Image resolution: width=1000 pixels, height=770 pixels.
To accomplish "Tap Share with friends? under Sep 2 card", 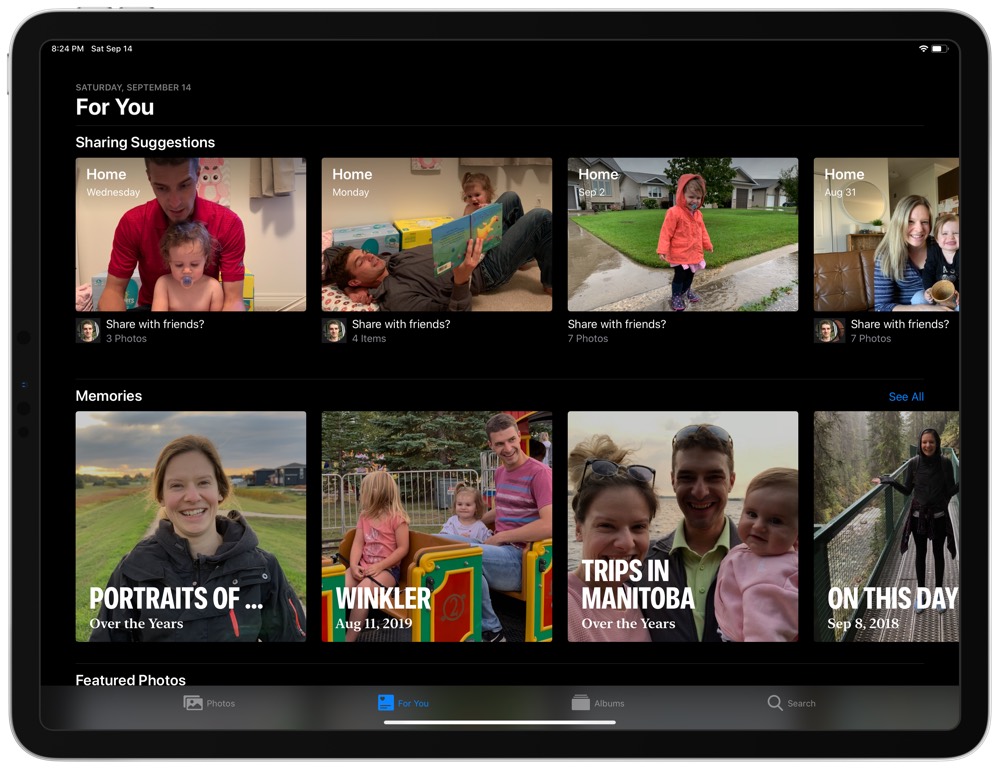I will click(x=617, y=324).
